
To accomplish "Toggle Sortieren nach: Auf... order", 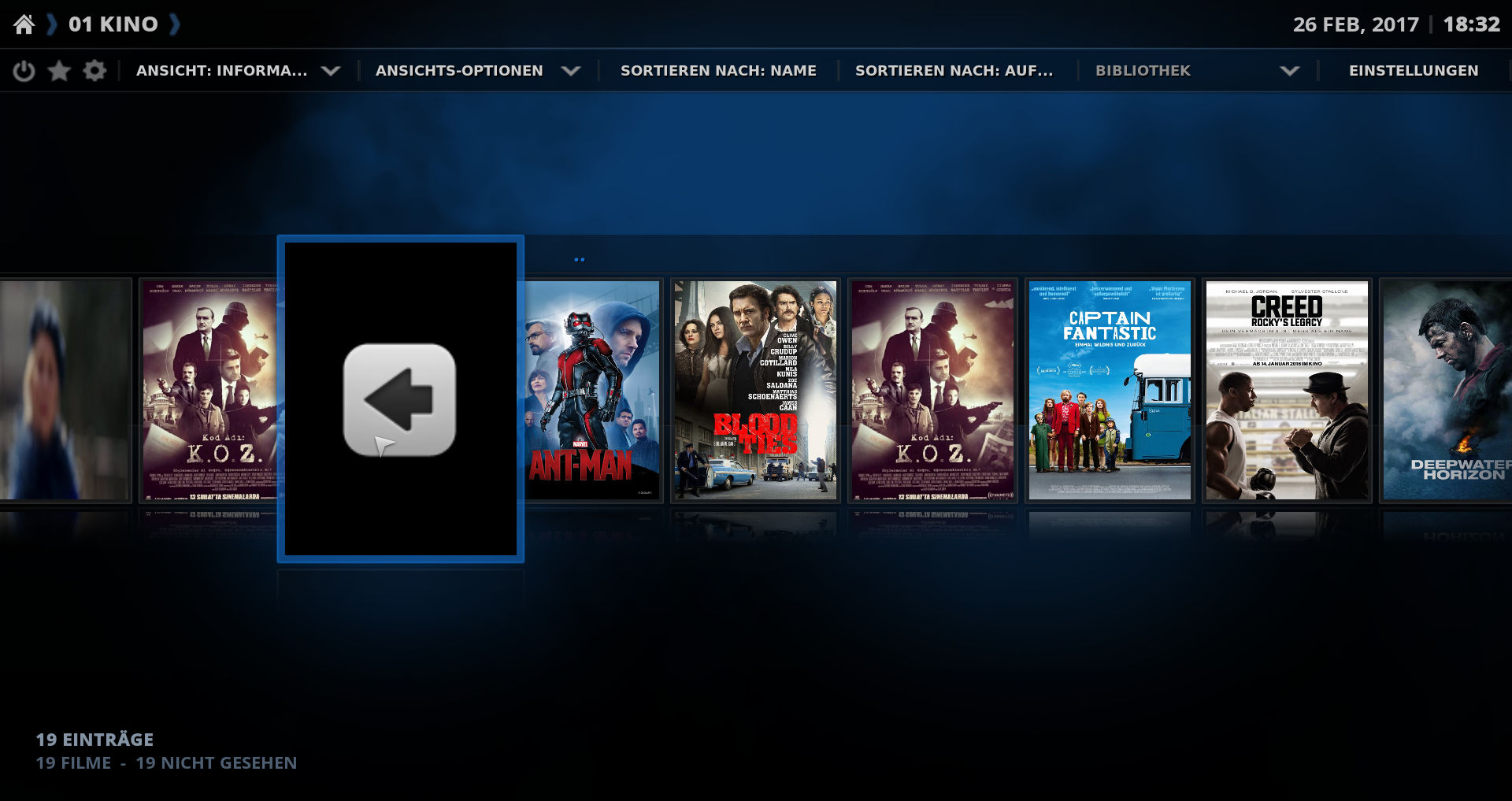I will click(x=954, y=71).
